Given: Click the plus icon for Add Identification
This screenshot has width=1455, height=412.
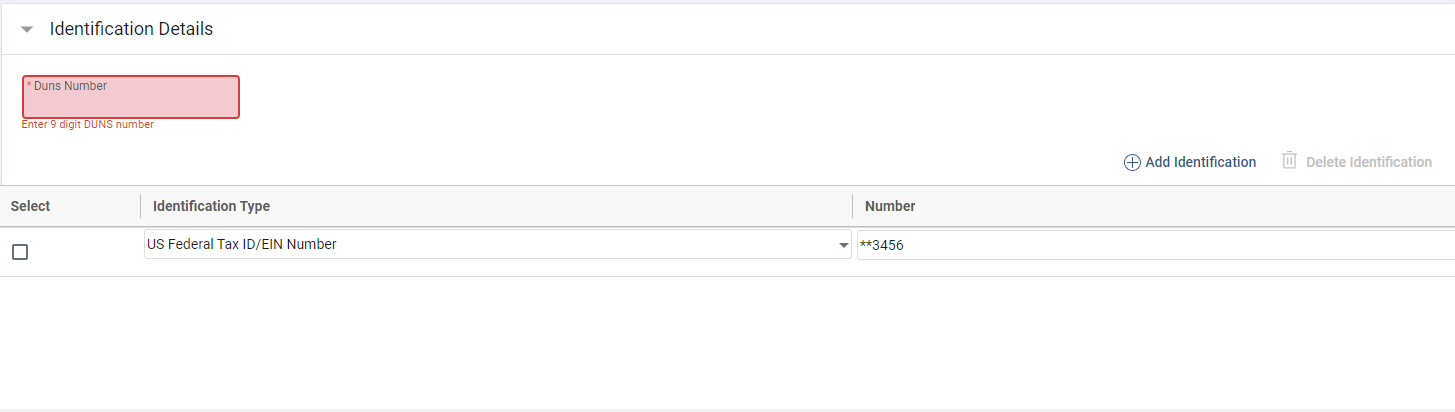Looking at the screenshot, I should click(1132, 162).
